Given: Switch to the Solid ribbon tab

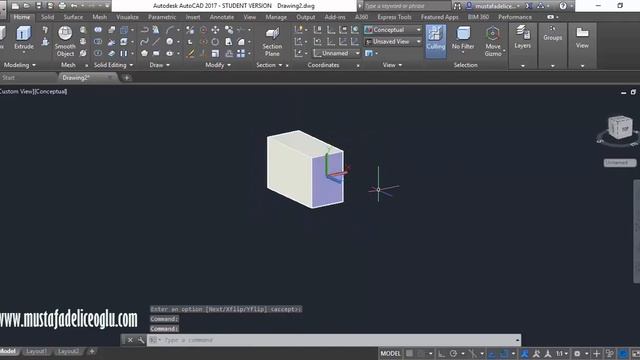Looking at the screenshot, I should point(47,17).
